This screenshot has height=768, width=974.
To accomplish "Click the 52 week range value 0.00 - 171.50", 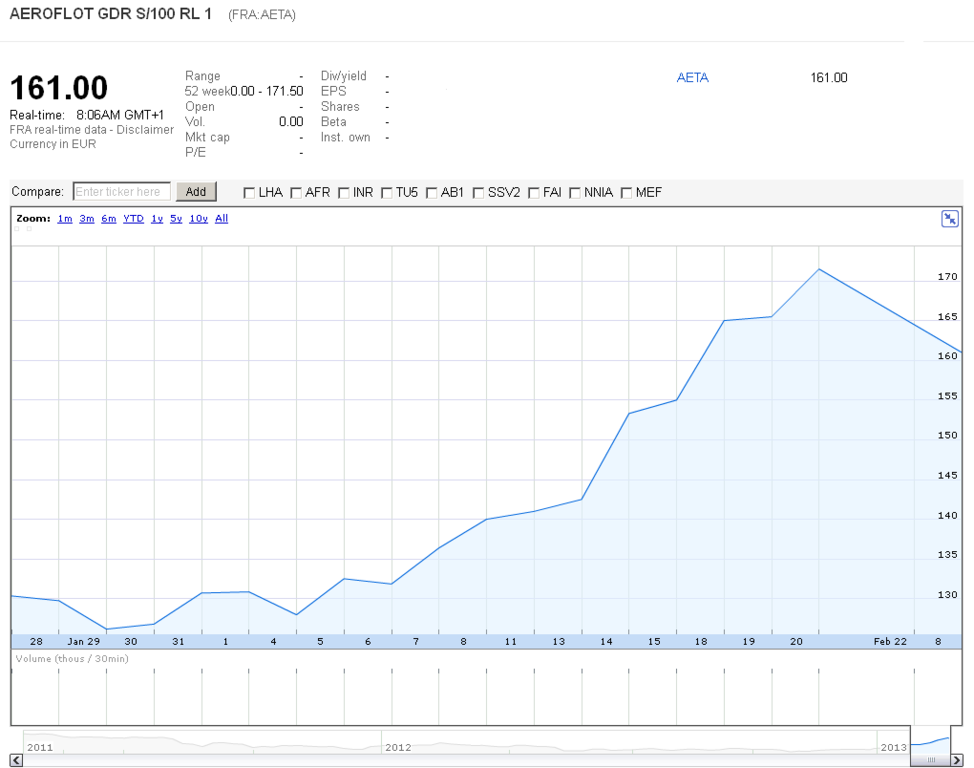I will point(266,91).
